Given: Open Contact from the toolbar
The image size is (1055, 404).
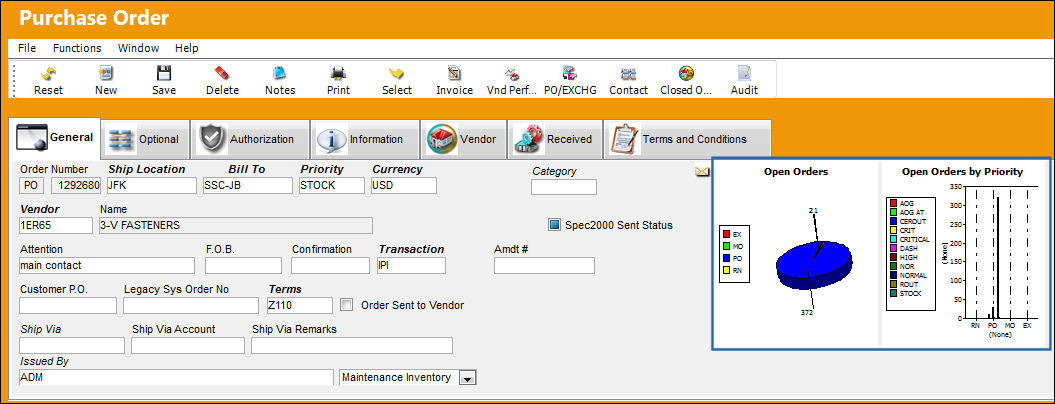Looking at the screenshot, I should coord(628,73).
